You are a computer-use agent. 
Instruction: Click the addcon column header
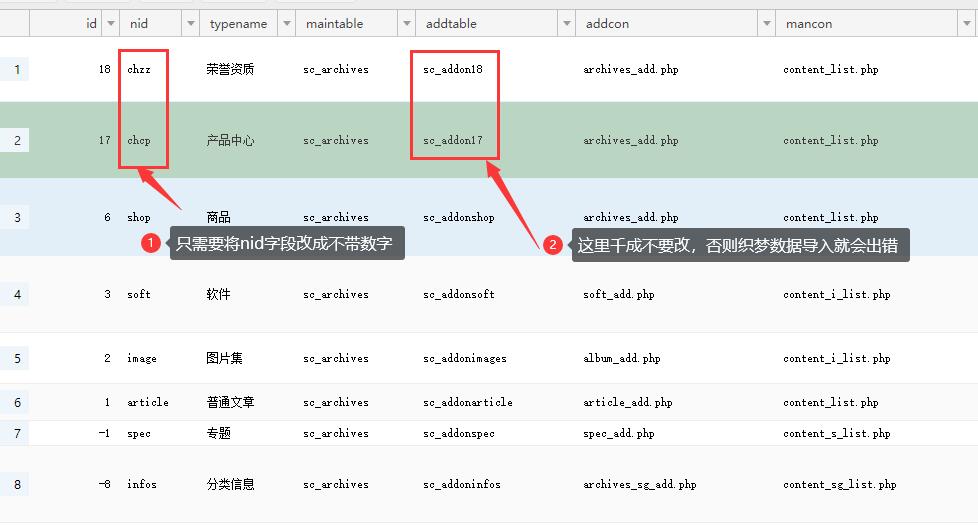[x=607, y=24]
